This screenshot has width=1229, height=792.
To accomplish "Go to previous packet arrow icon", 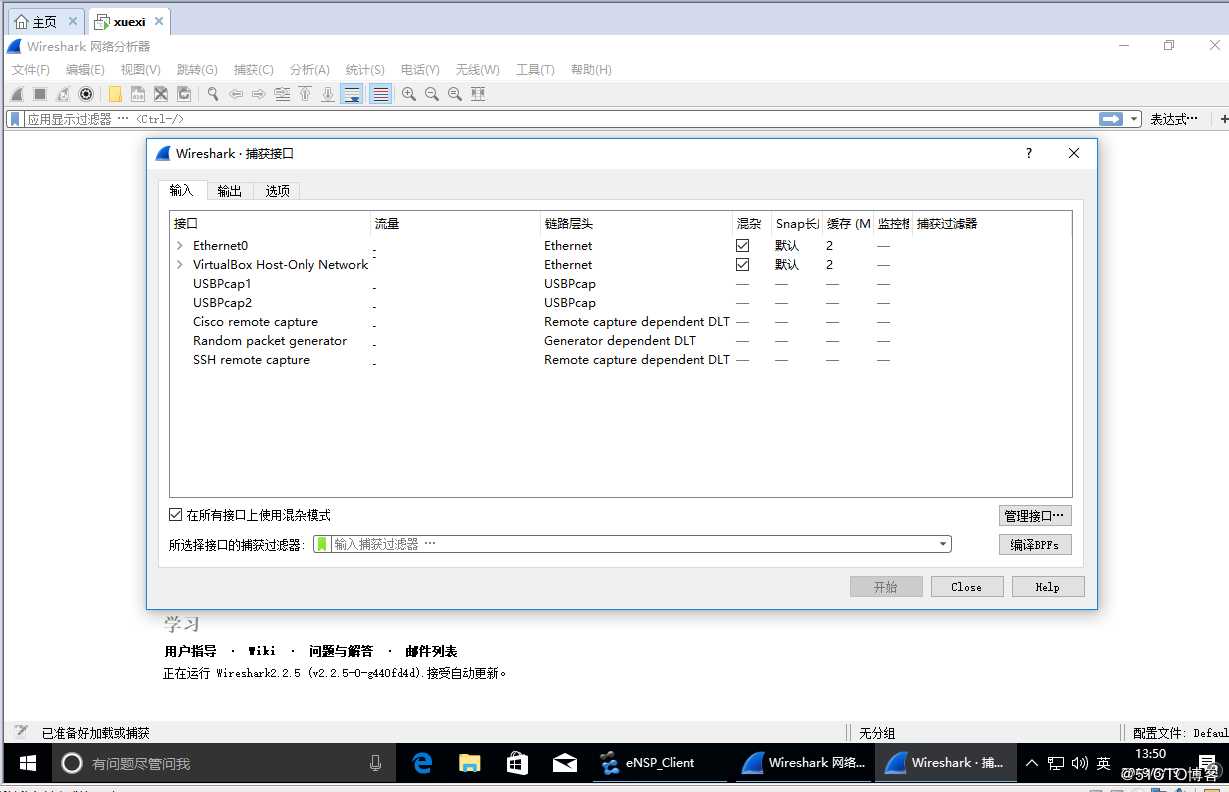I will pyautogui.click(x=236, y=94).
